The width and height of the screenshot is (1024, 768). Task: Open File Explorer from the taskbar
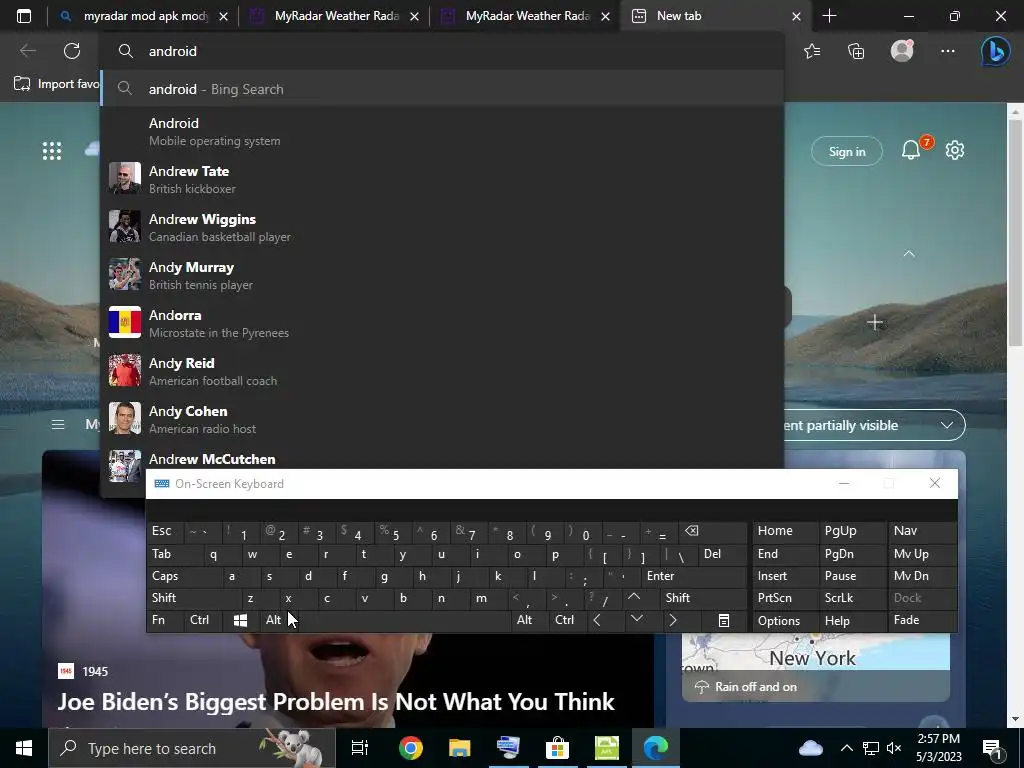(460, 748)
